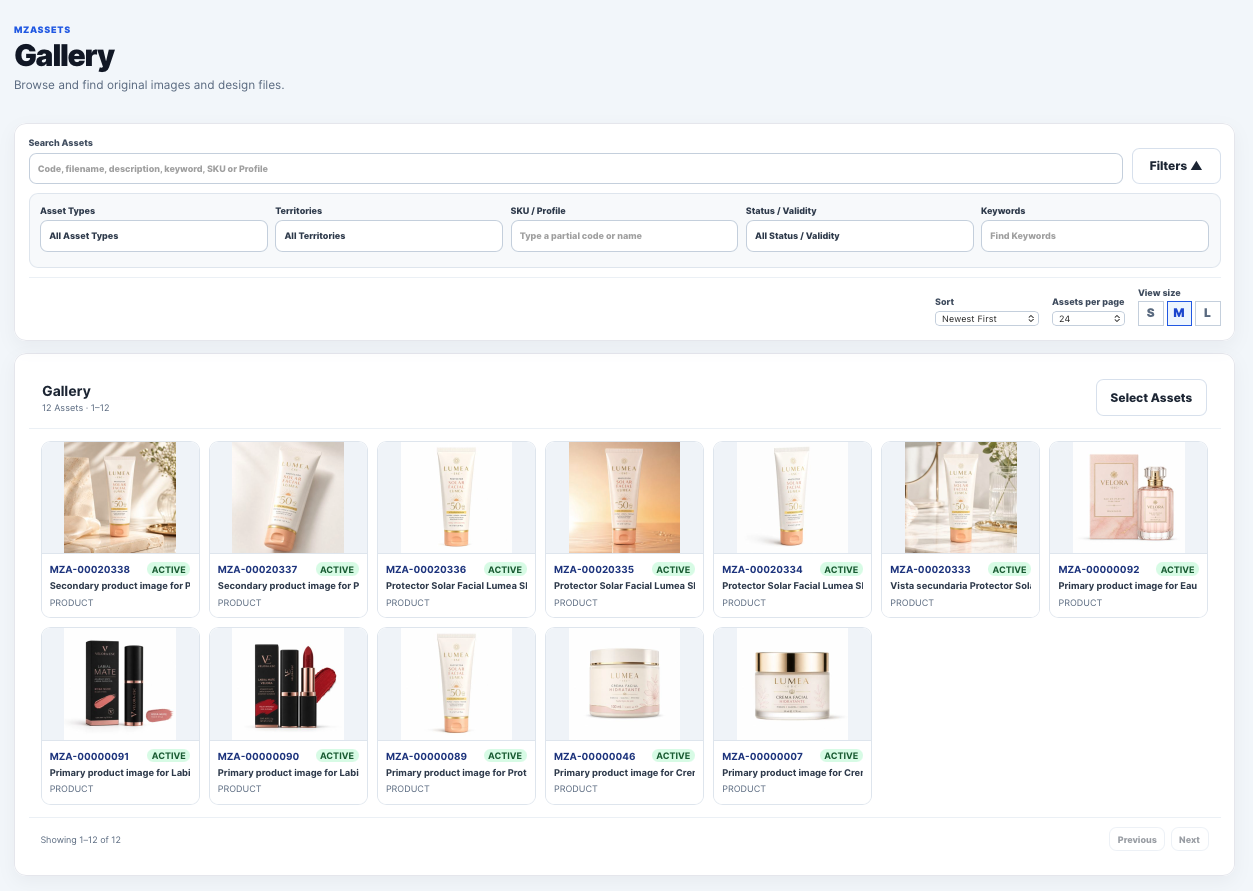1253x891 pixels.
Task: Open thumbnail of asset MZA-00020333
Action: point(960,498)
